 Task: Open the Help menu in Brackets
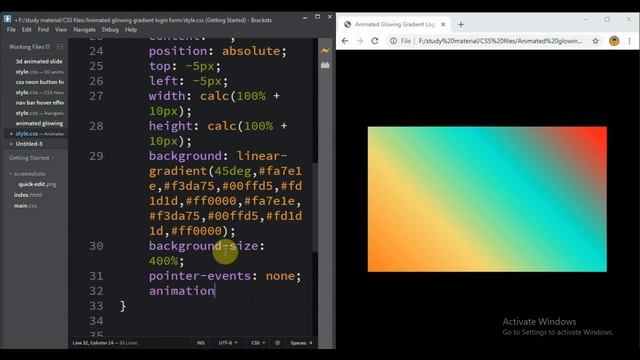131,30
